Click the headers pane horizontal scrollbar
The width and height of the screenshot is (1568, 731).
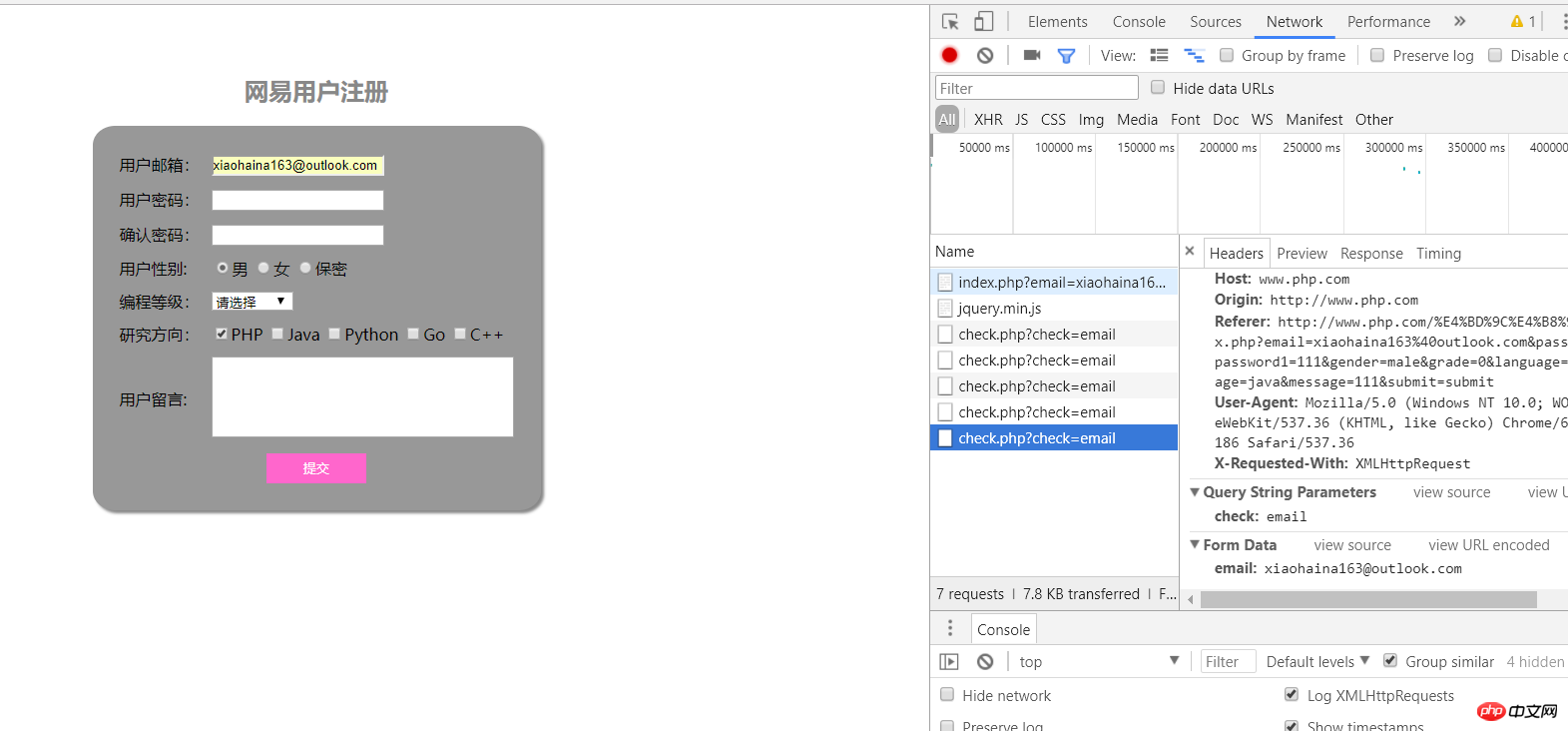coord(1368,599)
